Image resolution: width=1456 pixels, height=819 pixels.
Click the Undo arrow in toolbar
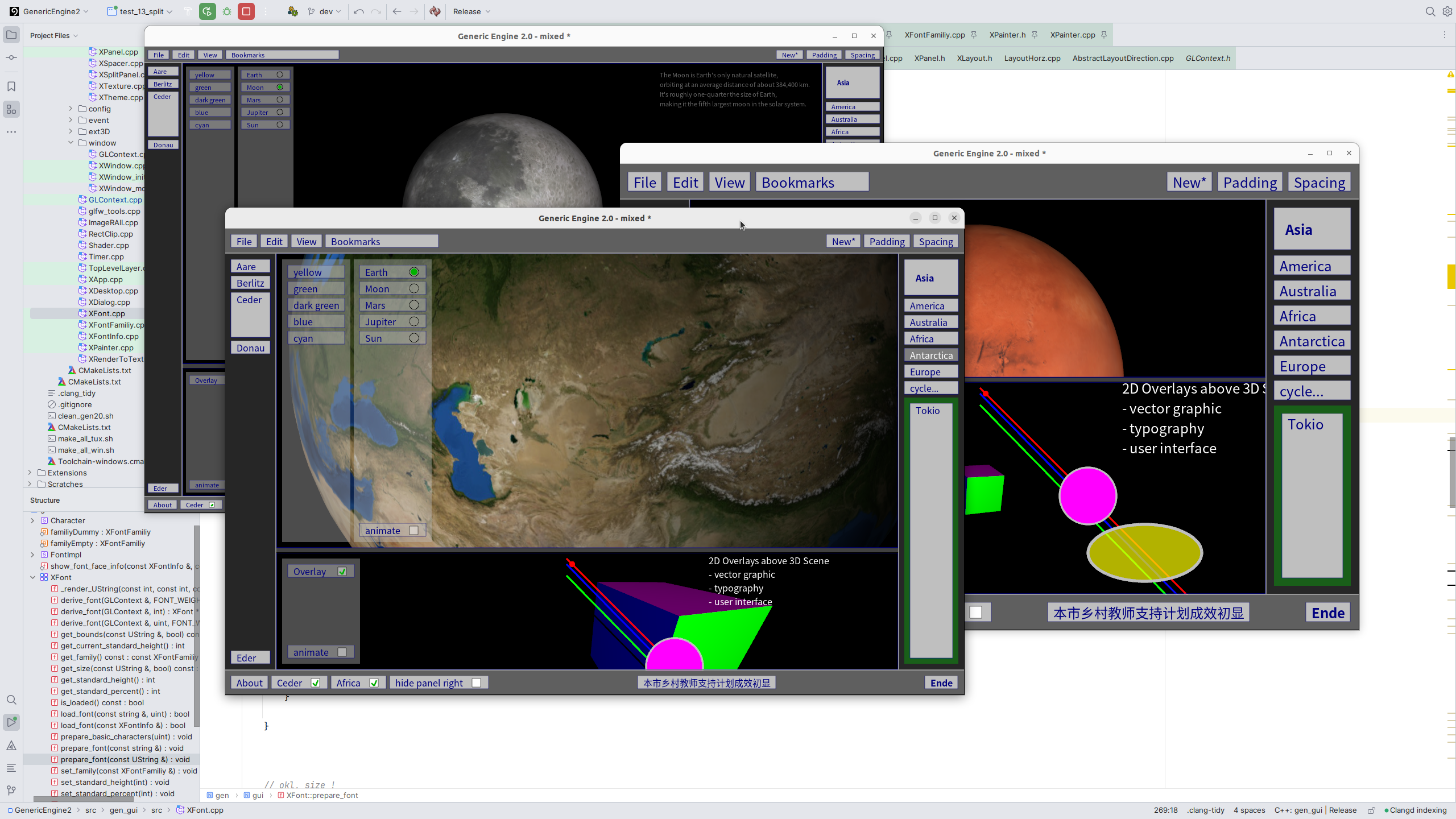[x=358, y=11]
